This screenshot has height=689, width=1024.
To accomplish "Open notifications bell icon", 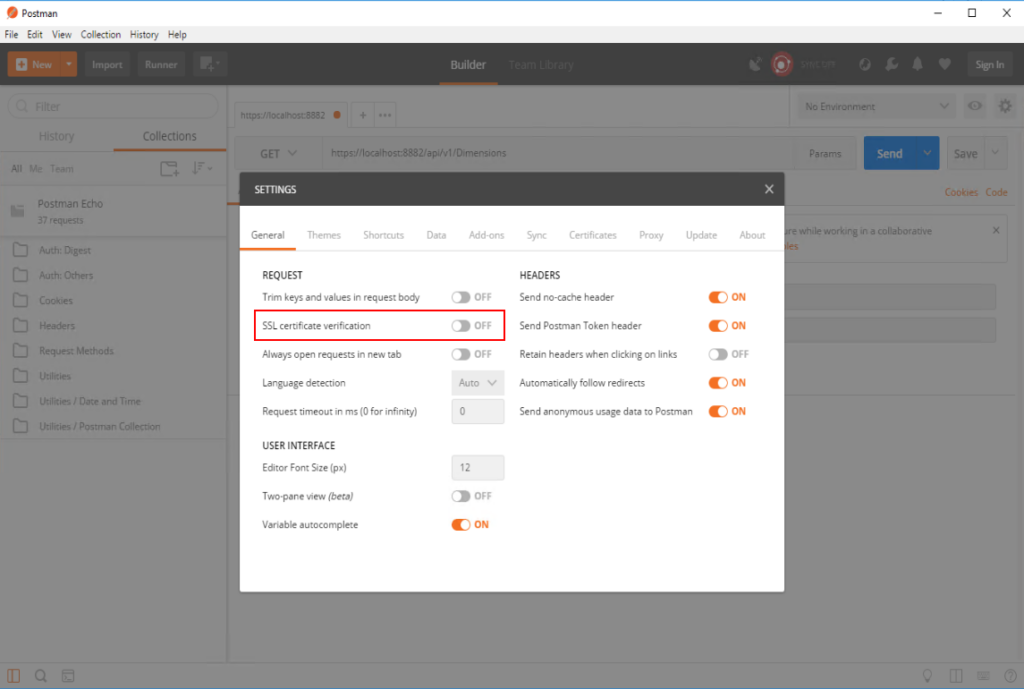I will point(917,65).
